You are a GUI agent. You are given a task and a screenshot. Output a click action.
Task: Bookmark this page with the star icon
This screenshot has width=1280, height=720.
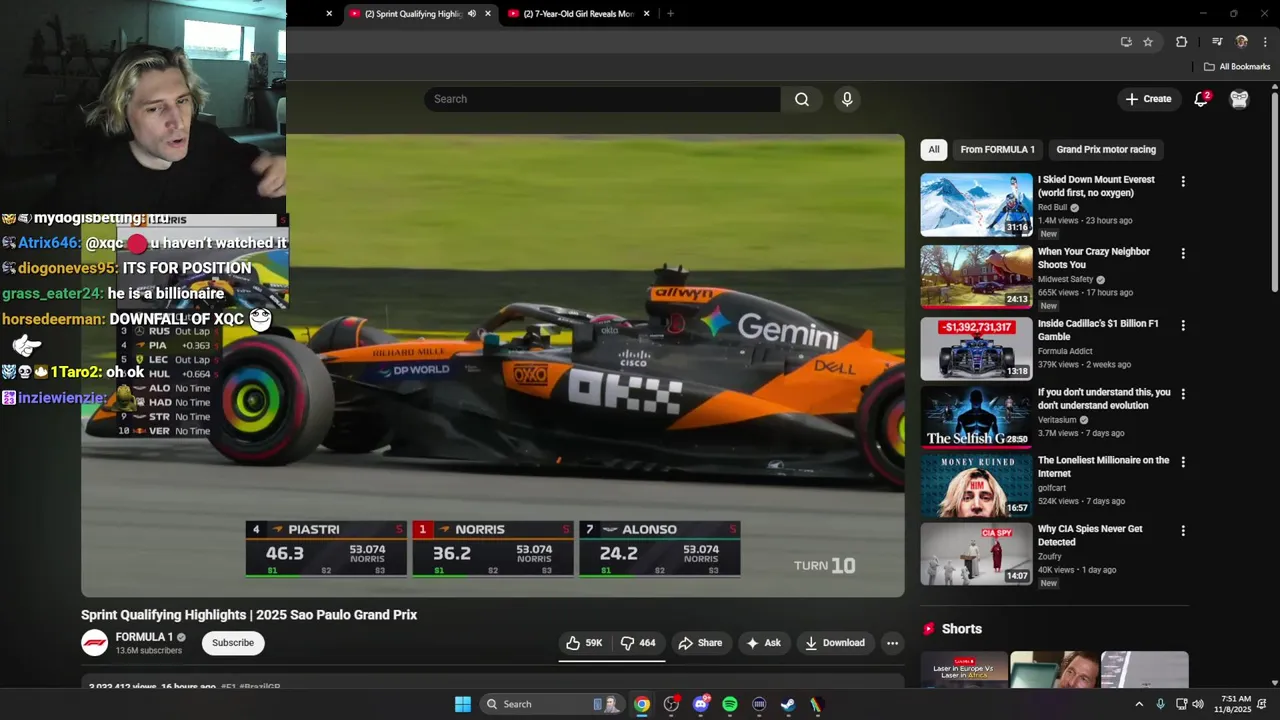click(1148, 42)
